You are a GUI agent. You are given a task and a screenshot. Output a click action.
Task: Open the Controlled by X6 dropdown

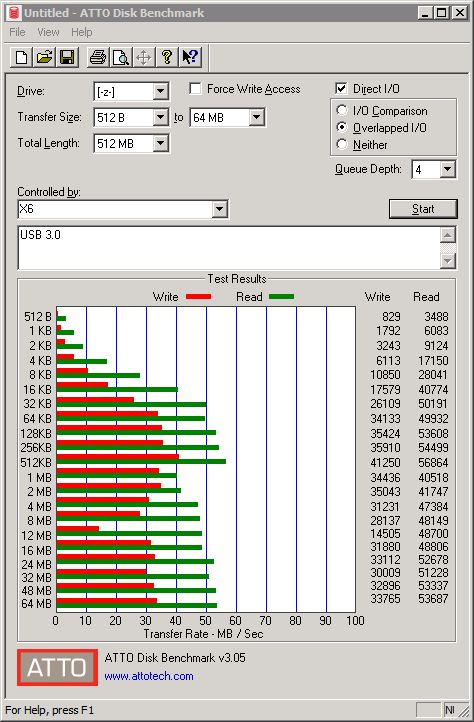pos(220,210)
